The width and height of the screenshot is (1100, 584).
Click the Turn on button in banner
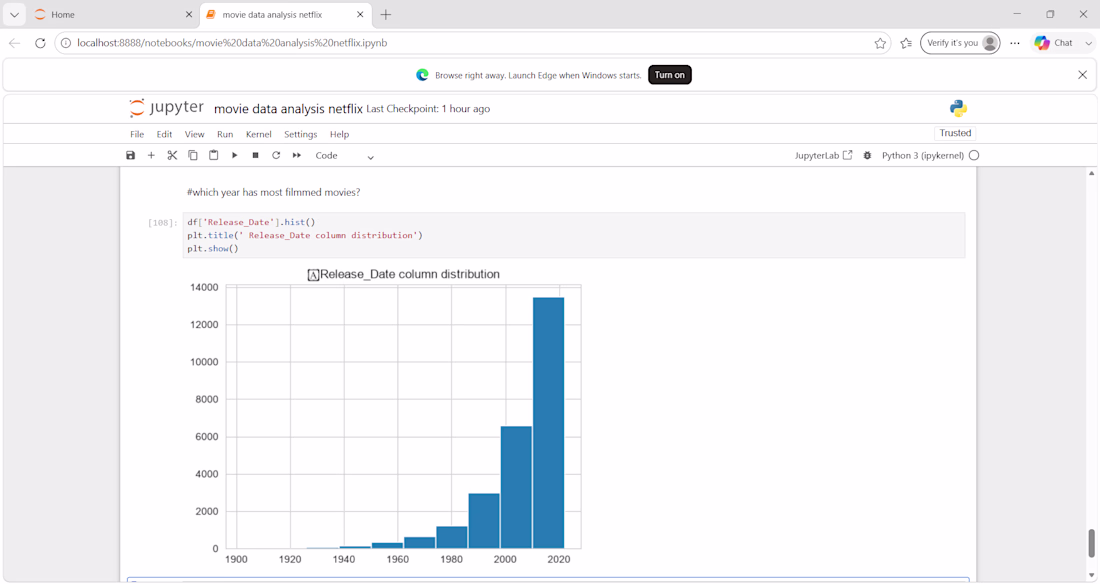[x=669, y=75]
